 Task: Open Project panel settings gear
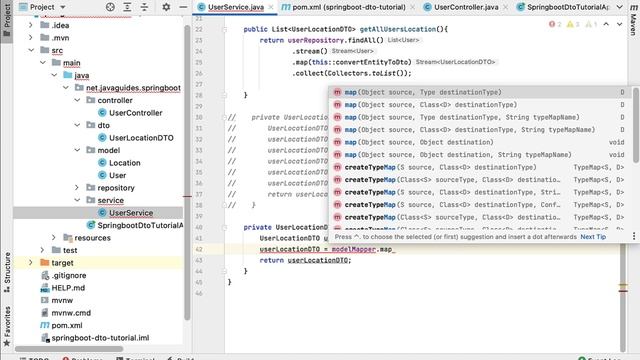pos(166,7)
